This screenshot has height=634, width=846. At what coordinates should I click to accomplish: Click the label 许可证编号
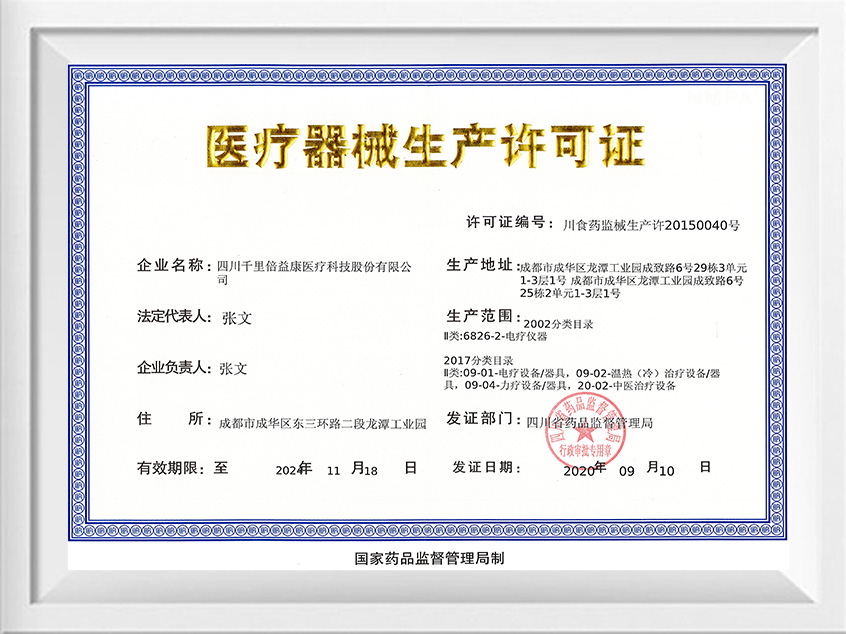509,223
